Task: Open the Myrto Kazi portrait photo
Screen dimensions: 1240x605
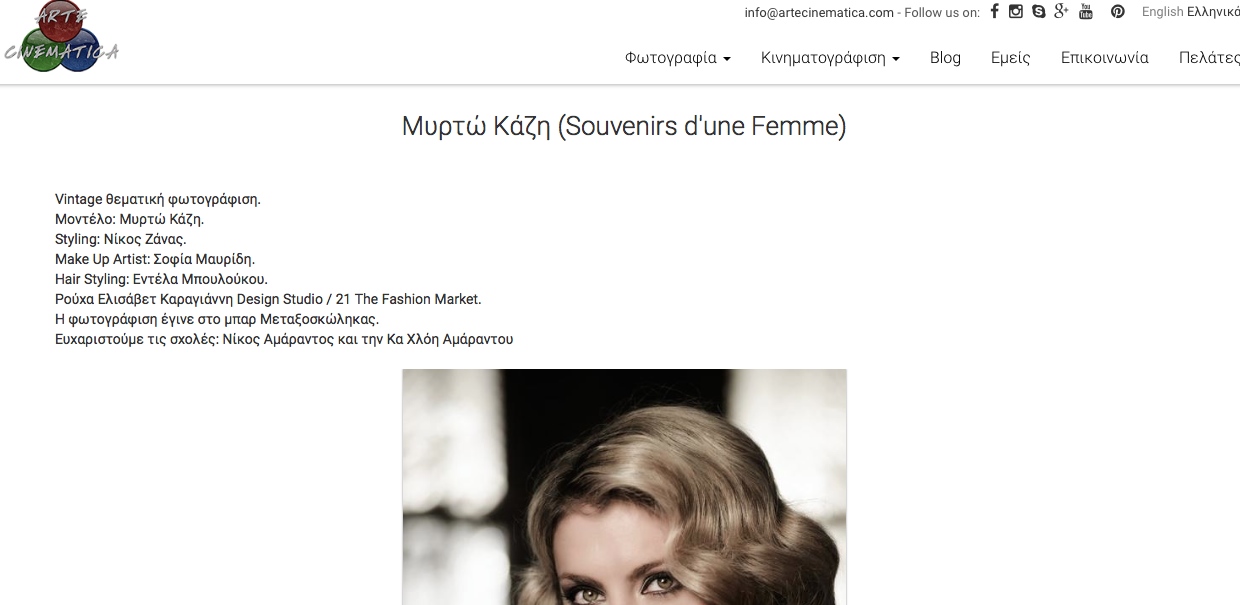Action: 624,487
